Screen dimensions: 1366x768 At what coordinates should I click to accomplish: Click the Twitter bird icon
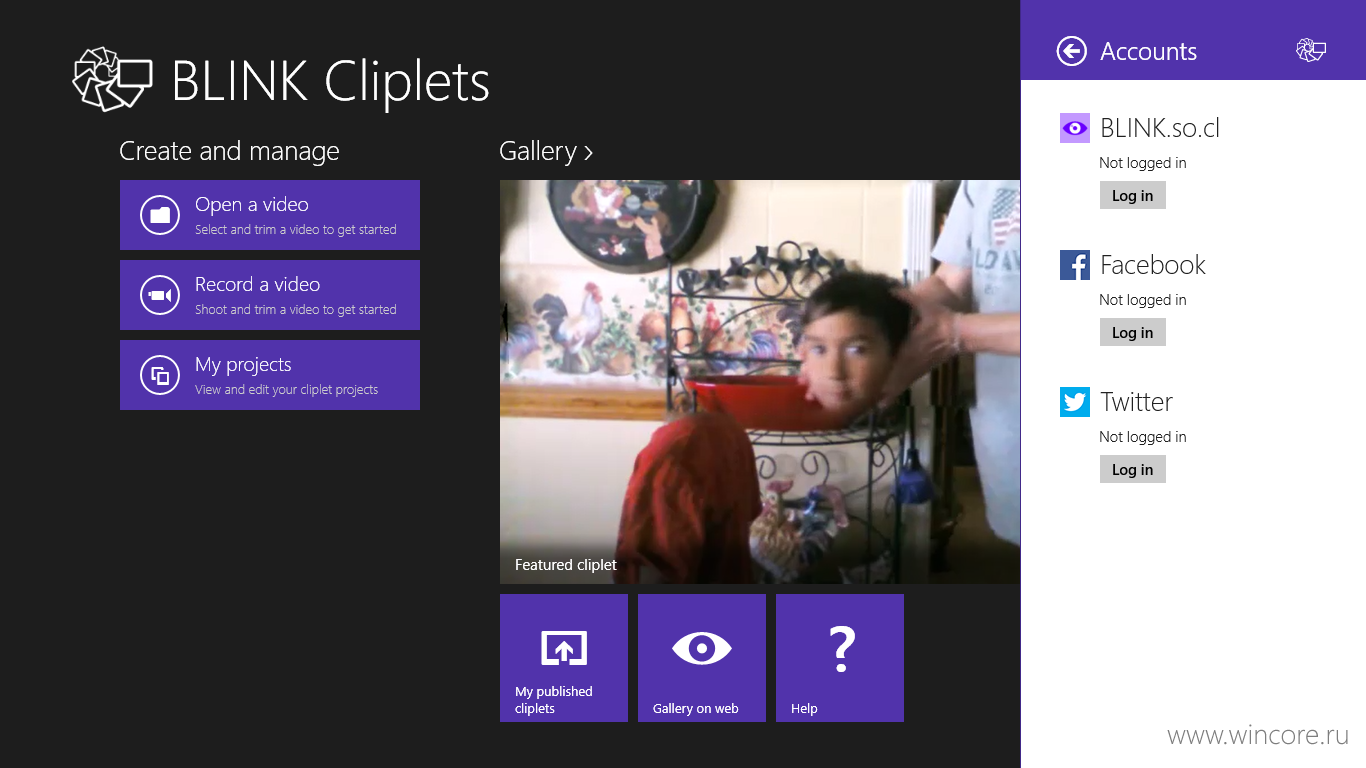[1075, 402]
